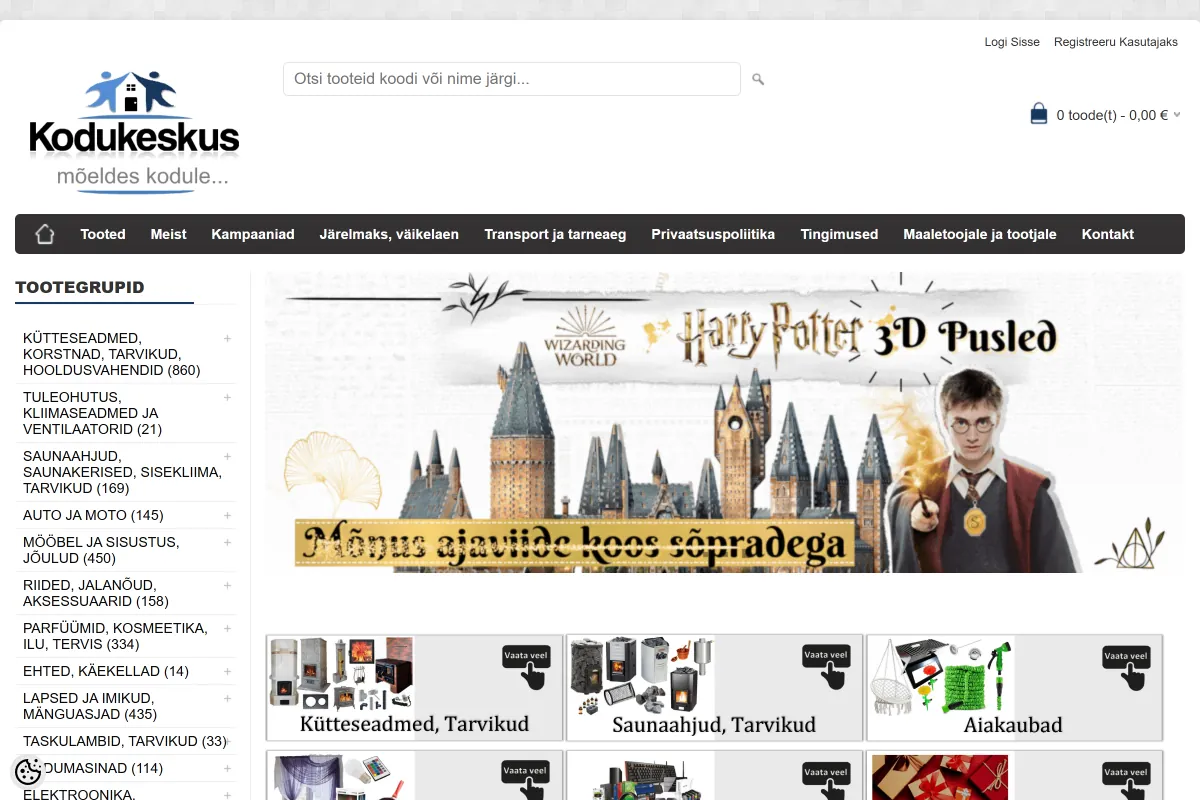Expand LAPSED JA IMIKUD plus sign
Viewport: 1200px width, 800px height.
(227, 698)
